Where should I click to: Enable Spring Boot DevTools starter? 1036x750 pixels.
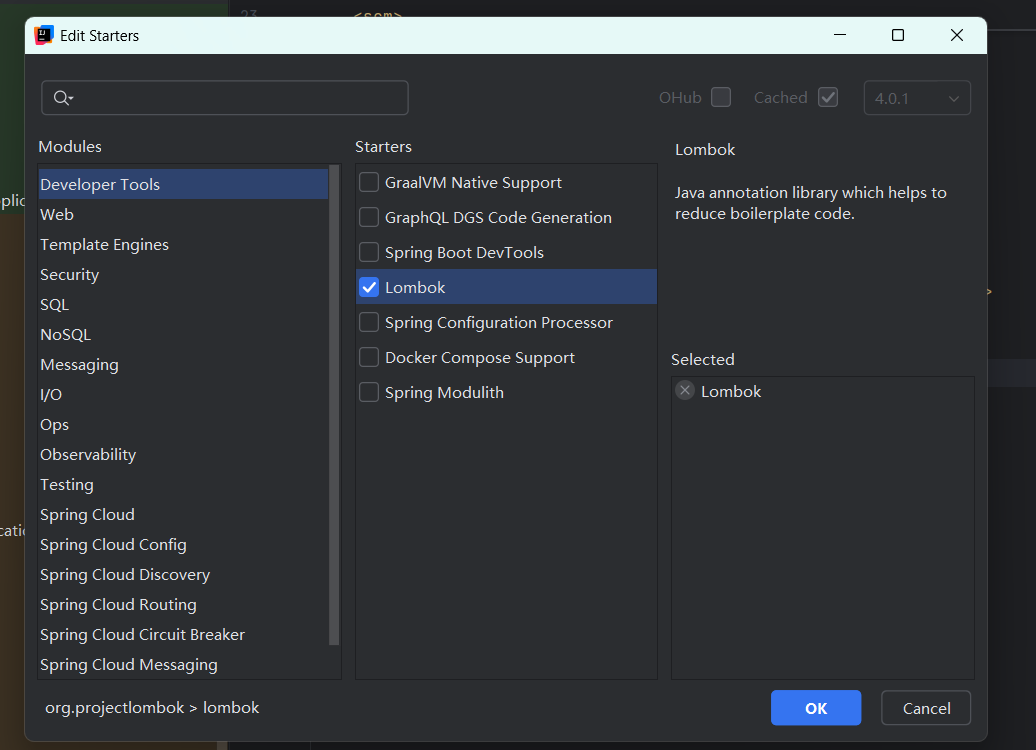click(x=369, y=252)
